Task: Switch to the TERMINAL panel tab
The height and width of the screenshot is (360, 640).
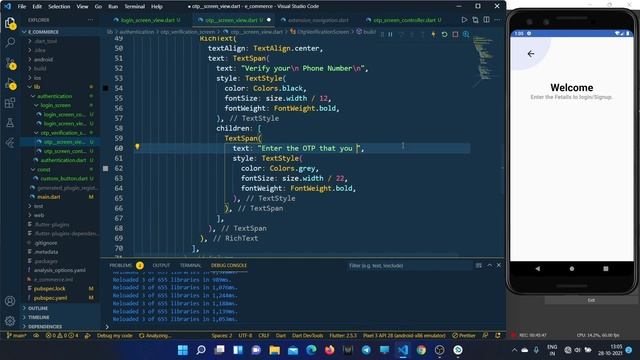Action: 190,265
